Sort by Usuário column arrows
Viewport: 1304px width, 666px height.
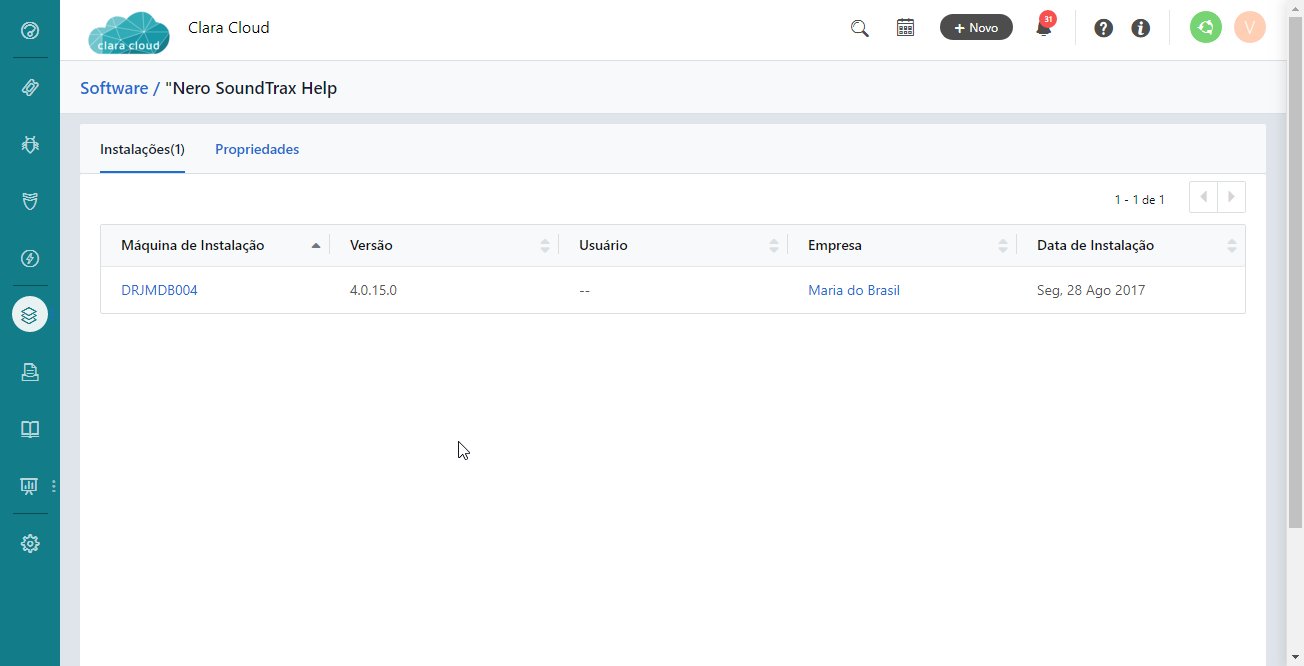point(774,245)
